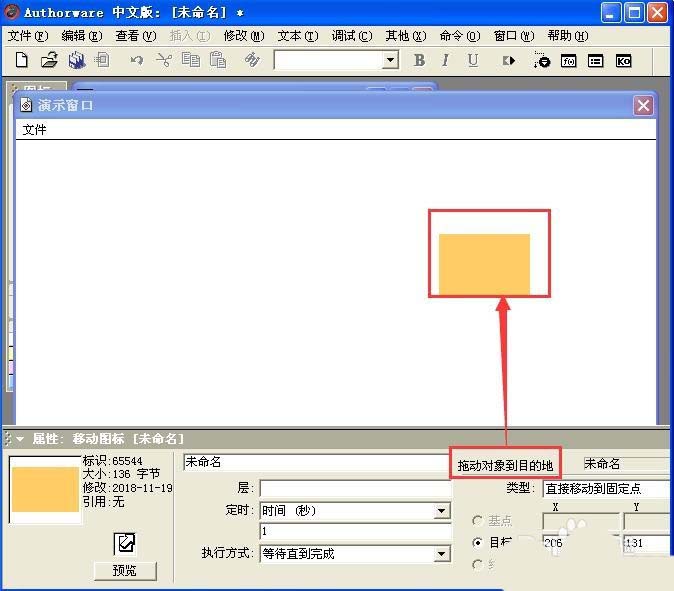
Task: Collapse the 属性 properties panel arrow
Action: (x=20, y=439)
